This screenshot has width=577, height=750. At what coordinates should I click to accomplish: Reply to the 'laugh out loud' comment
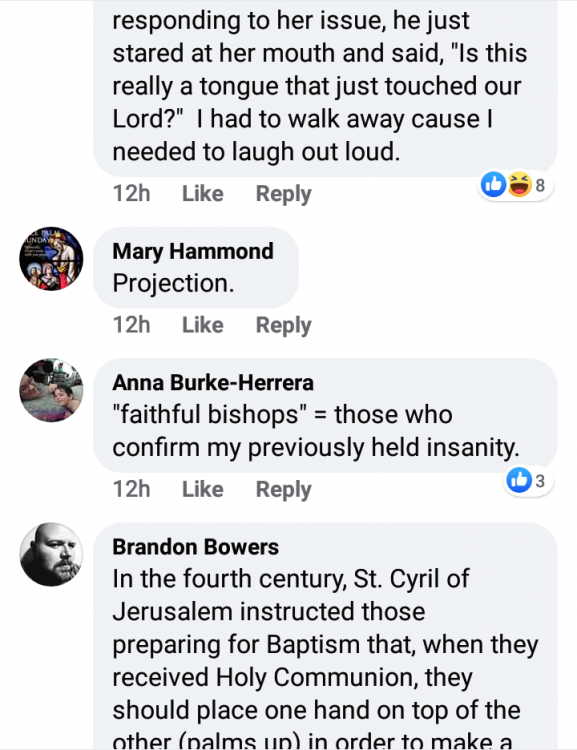pos(284,194)
